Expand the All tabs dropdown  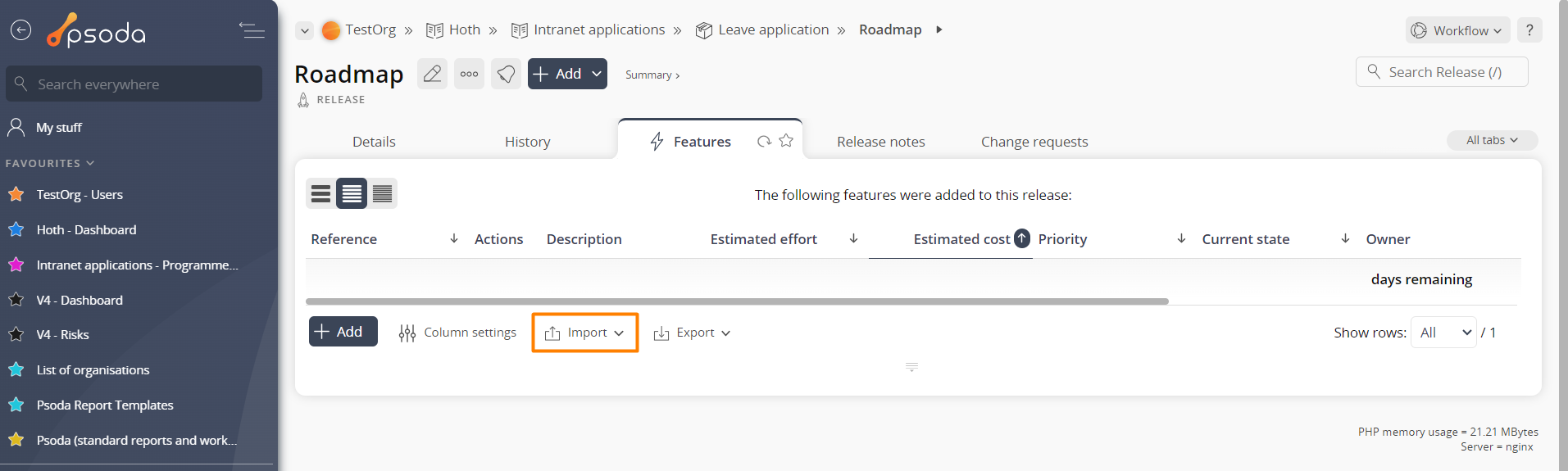pos(1492,140)
